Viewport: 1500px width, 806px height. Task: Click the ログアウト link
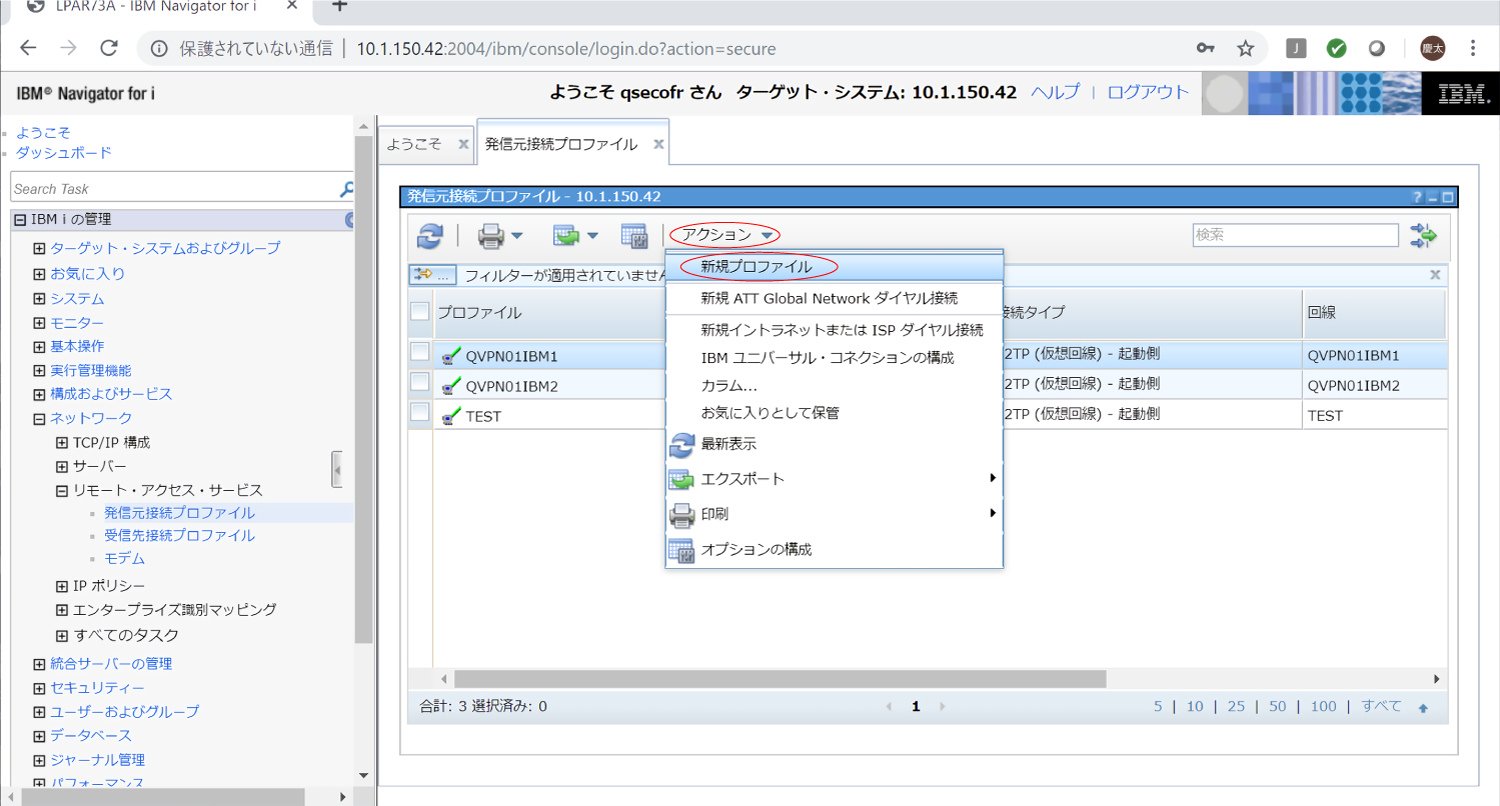coord(1148,92)
